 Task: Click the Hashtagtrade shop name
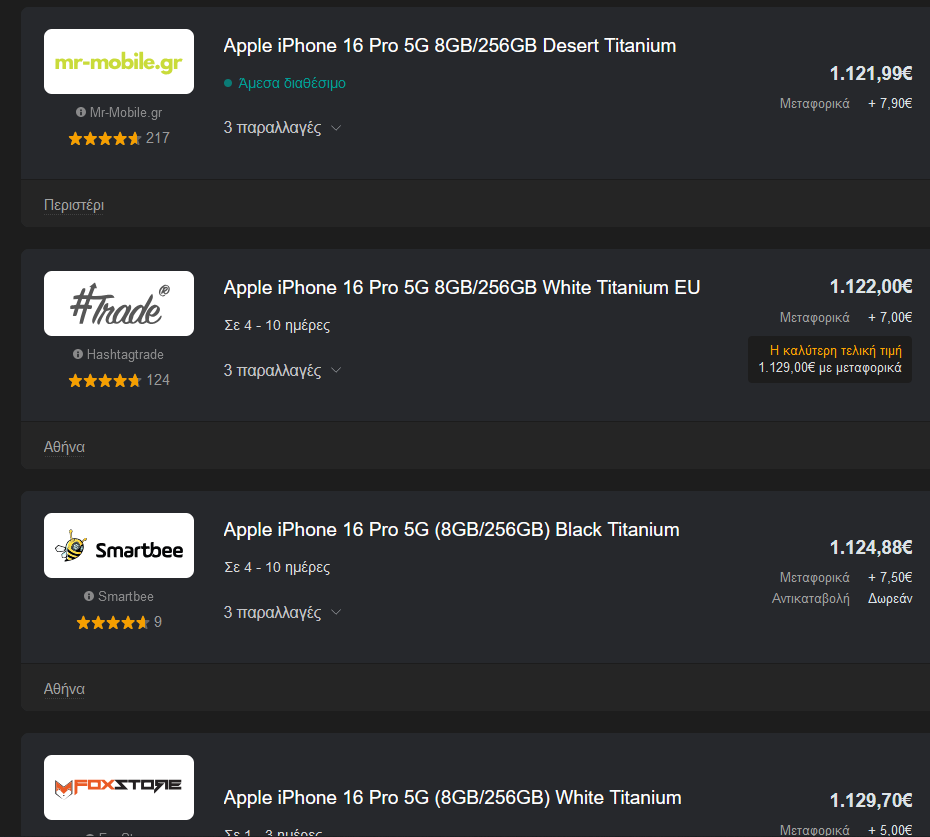125,354
